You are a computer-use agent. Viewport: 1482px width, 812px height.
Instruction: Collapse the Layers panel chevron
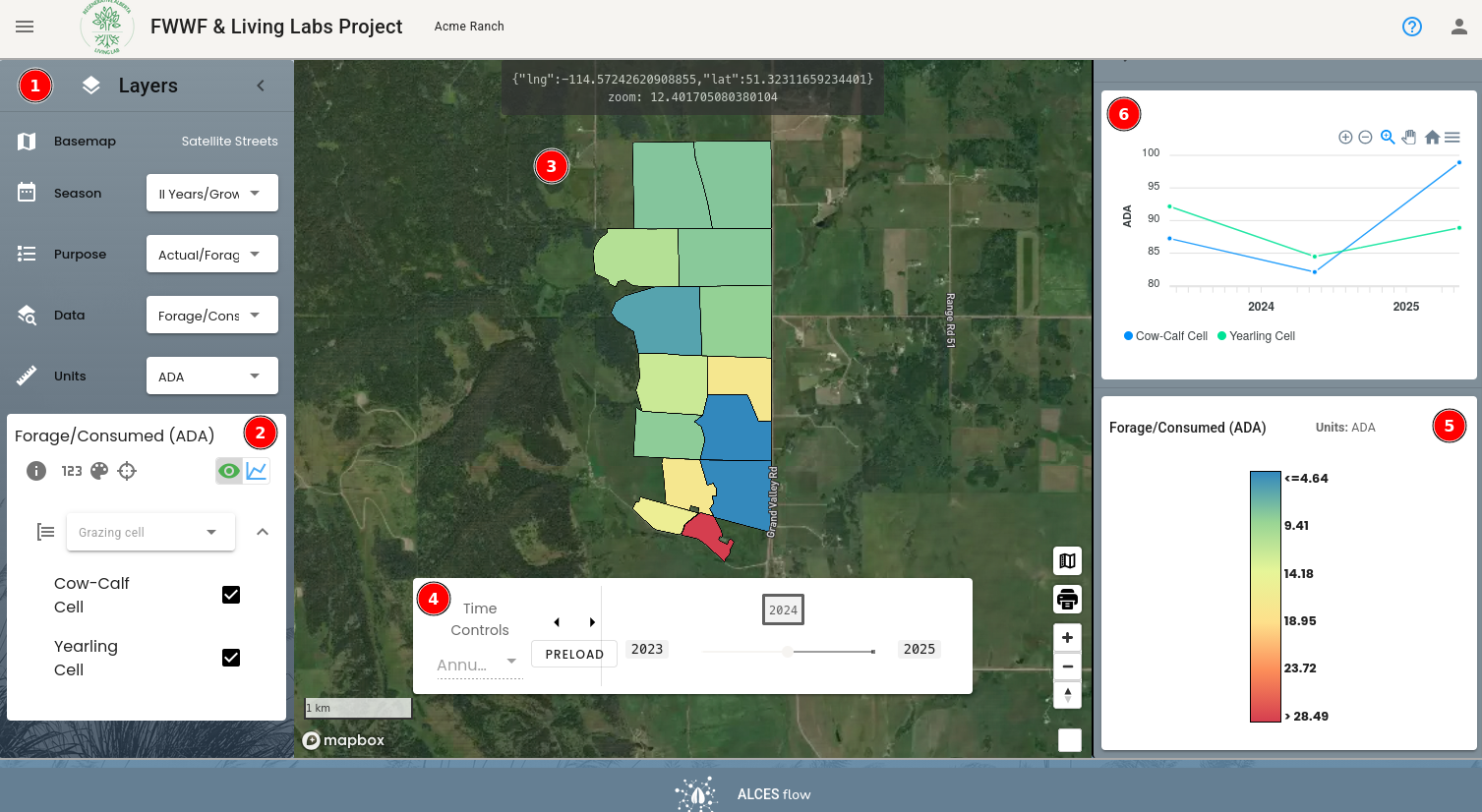coord(261,86)
